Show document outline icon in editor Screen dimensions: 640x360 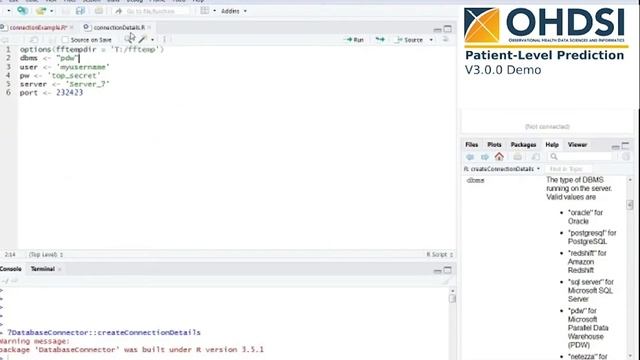coord(445,40)
